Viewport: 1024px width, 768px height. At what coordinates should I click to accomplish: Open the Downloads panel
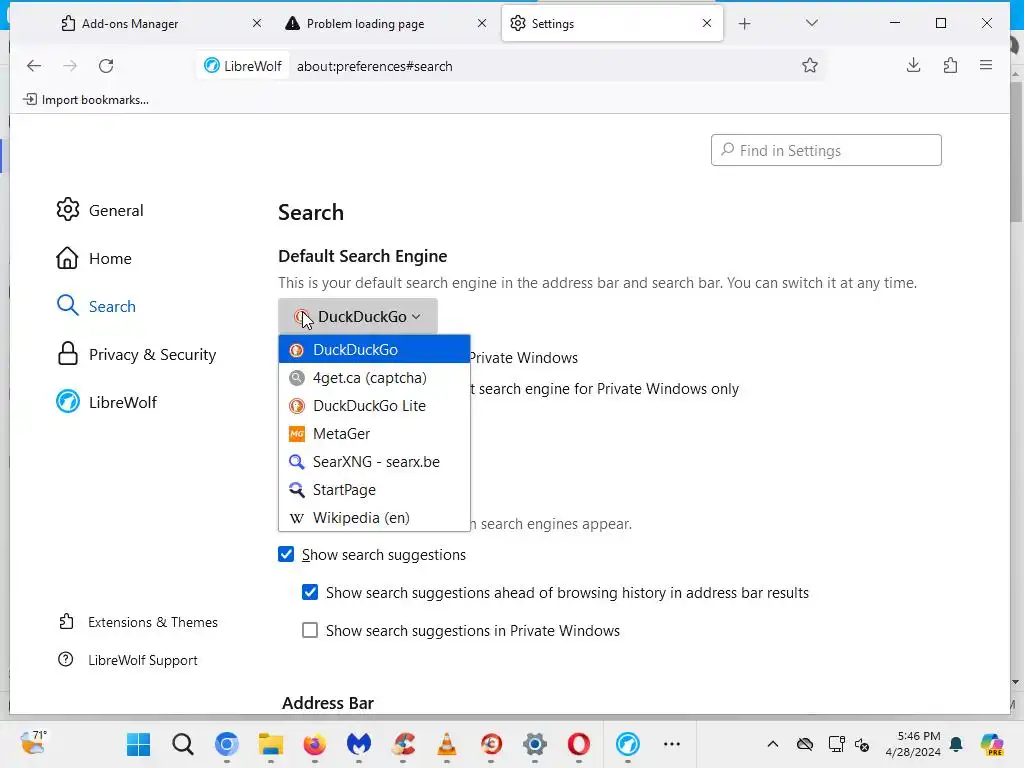click(914, 65)
